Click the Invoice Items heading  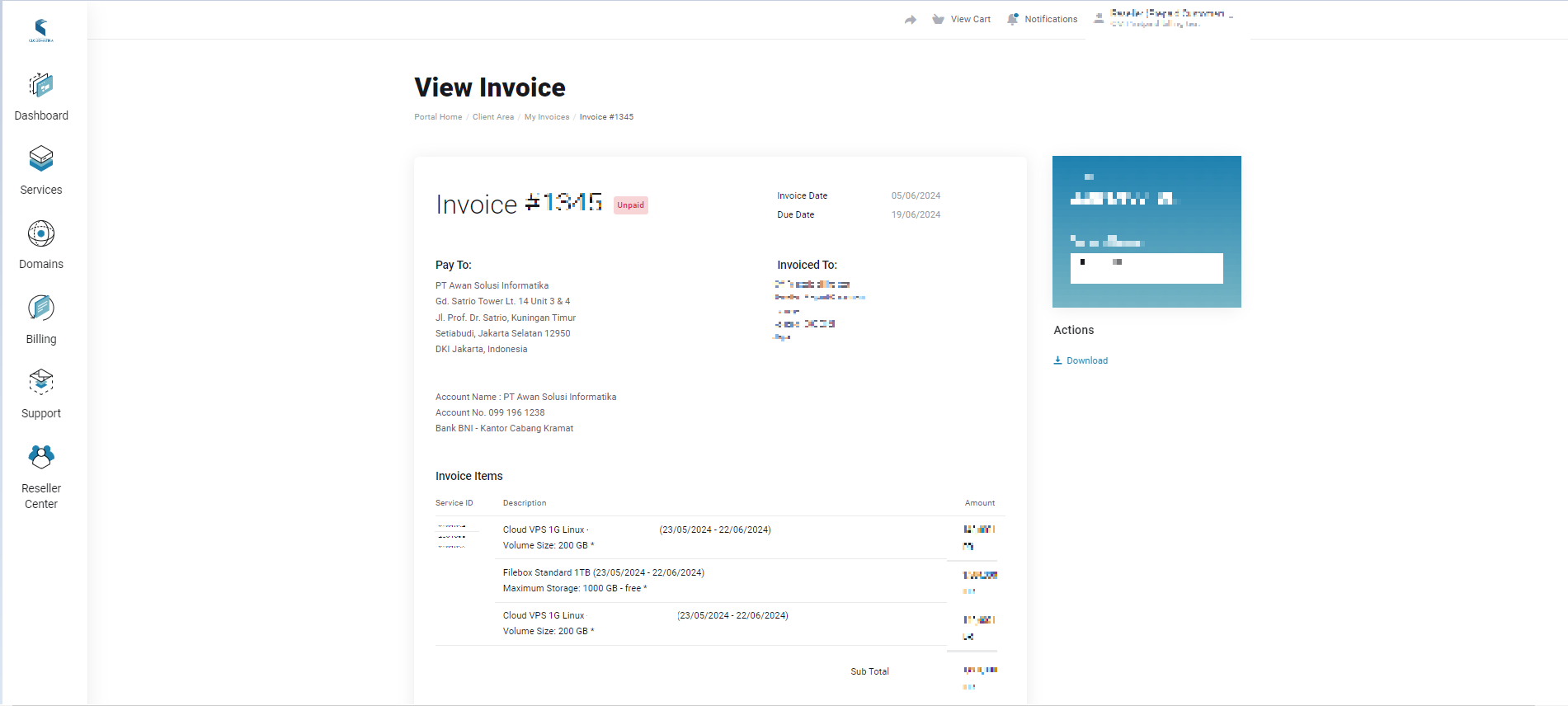pyautogui.click(x=469, y=477)
